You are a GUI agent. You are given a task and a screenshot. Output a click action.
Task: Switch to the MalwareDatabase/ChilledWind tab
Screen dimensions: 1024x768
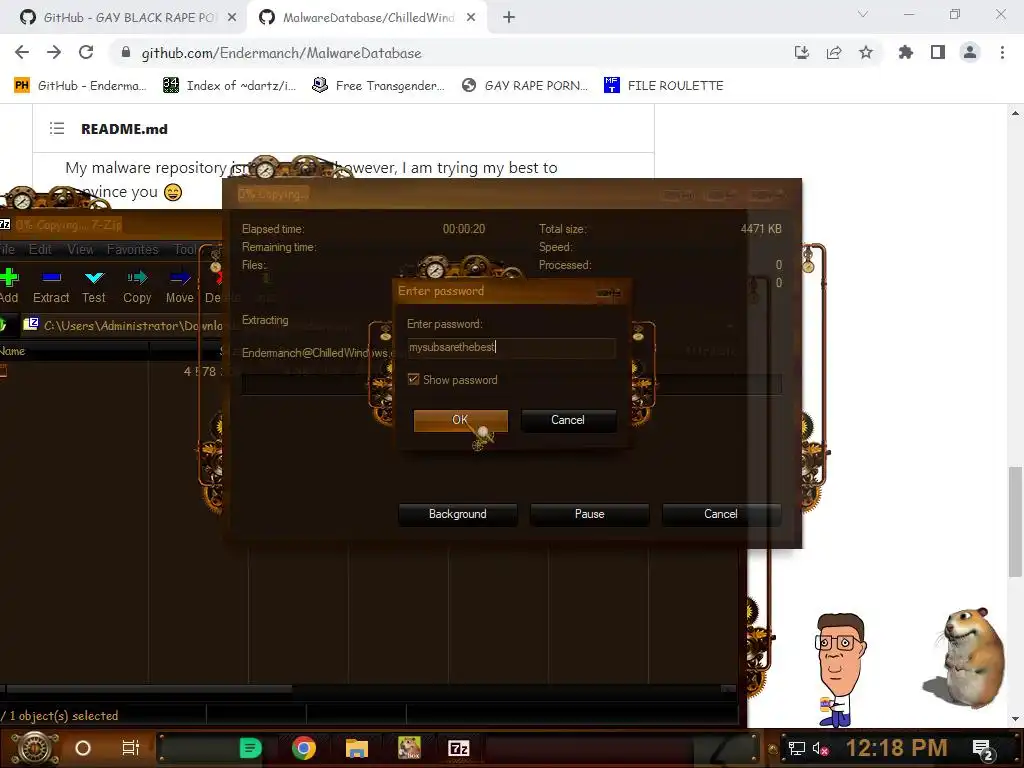pos(368,18)
